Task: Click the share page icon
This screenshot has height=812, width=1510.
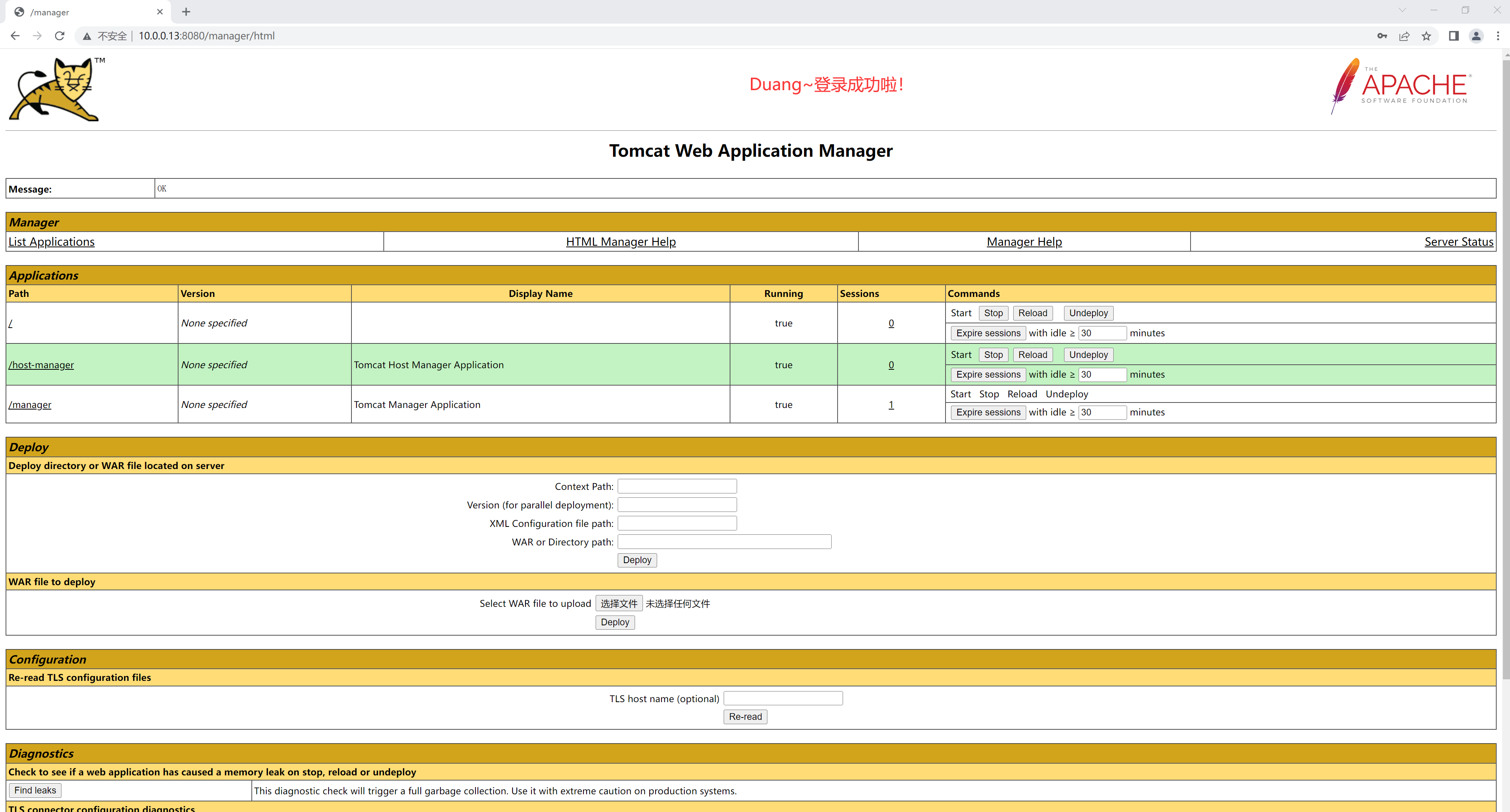Action: tap(1404, 36)
